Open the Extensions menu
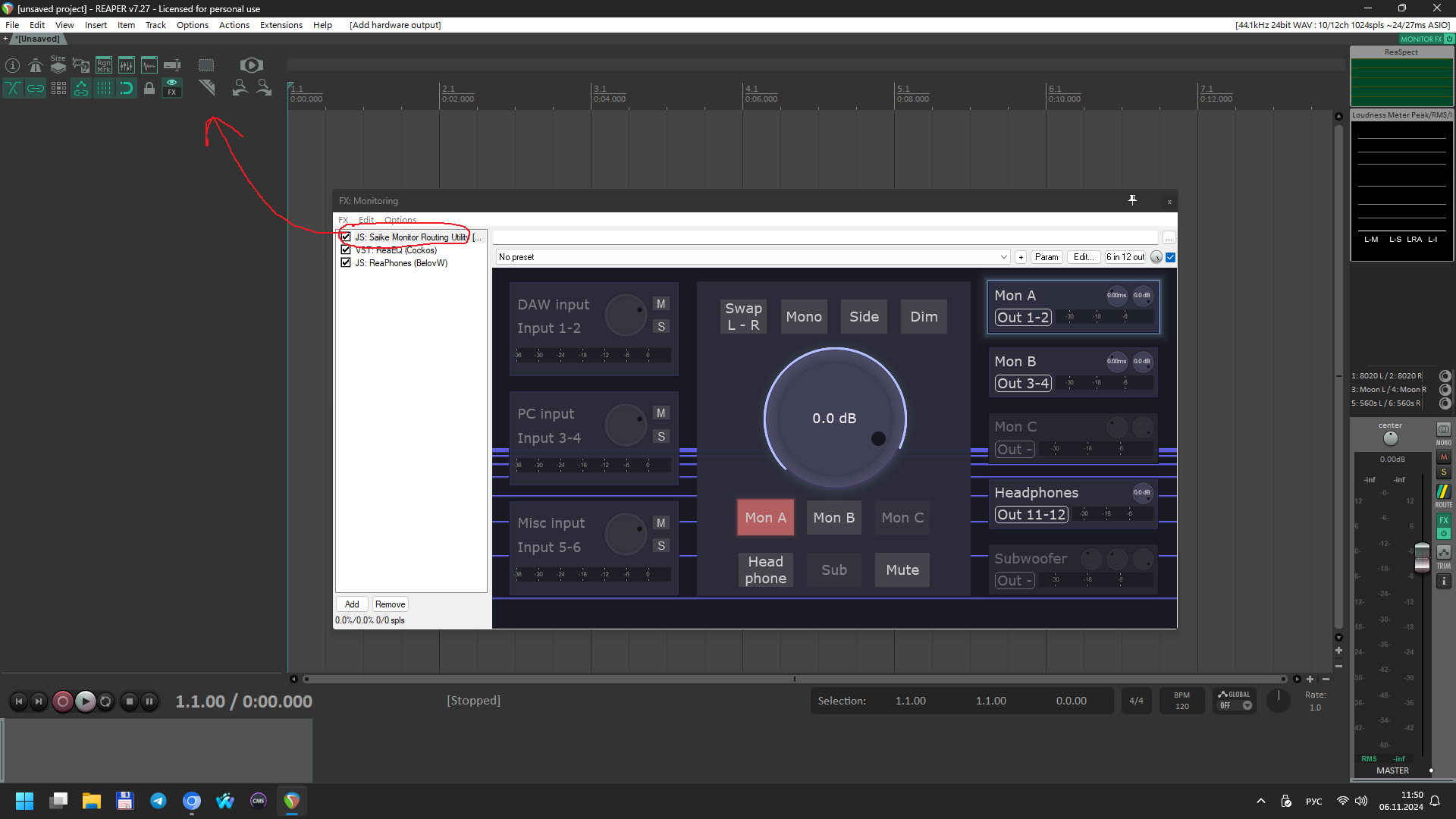 pyautogui.click(x=281, y=25)
